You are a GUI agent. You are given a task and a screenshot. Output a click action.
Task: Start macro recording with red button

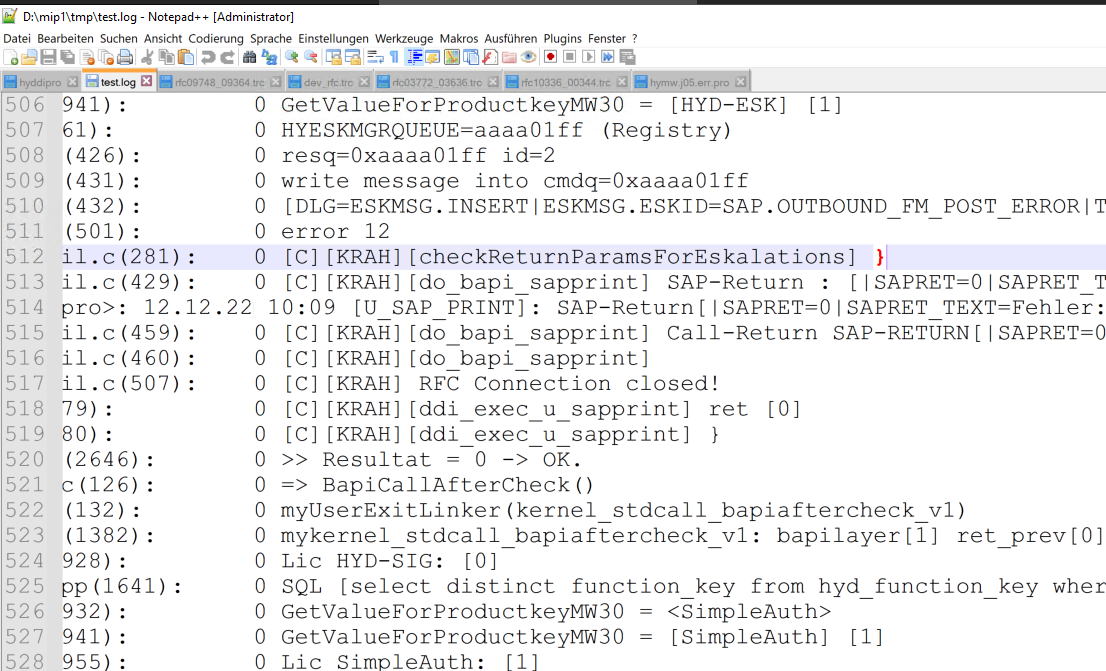[551, 57]
